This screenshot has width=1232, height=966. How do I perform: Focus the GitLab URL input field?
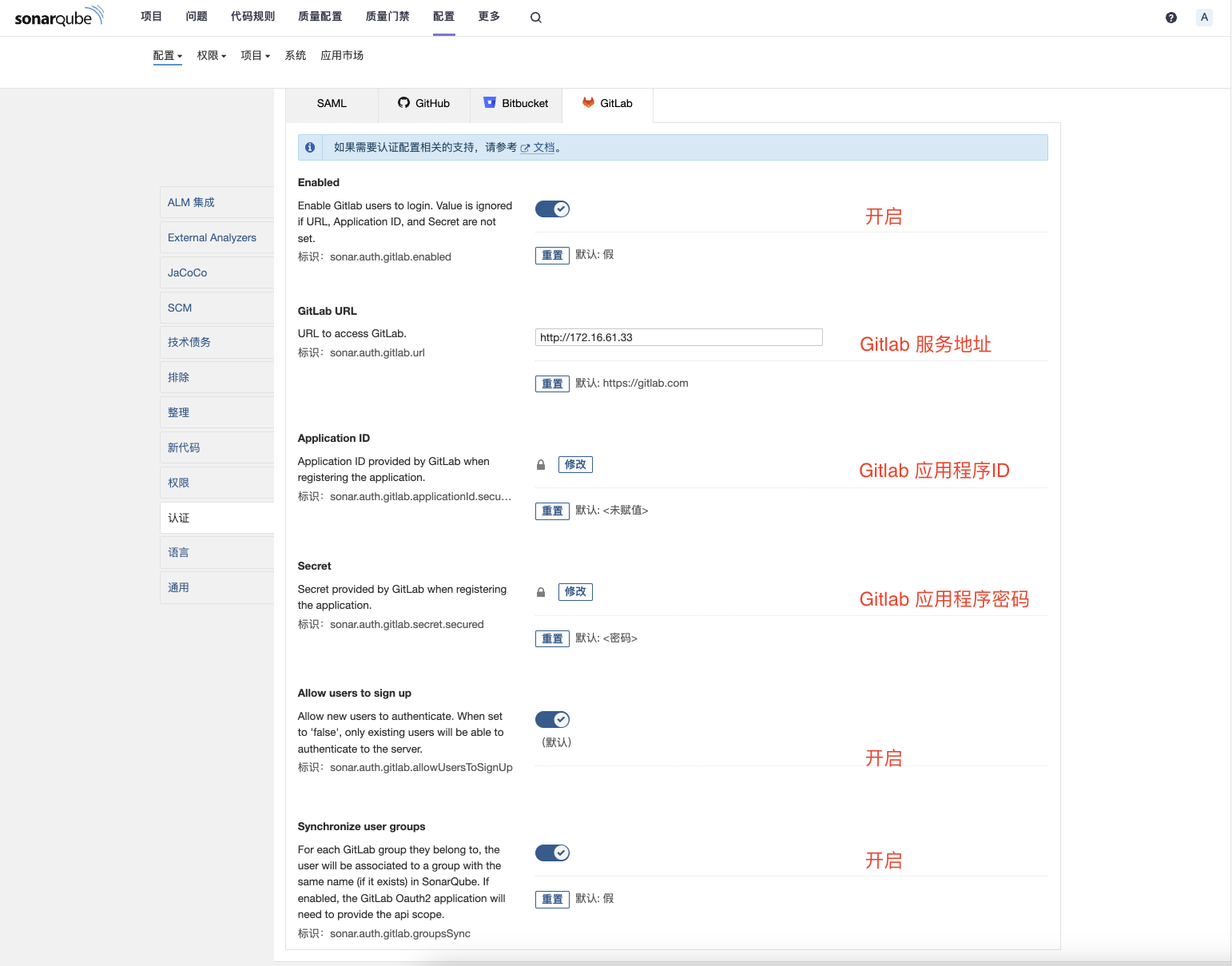[x=679, y=338]
